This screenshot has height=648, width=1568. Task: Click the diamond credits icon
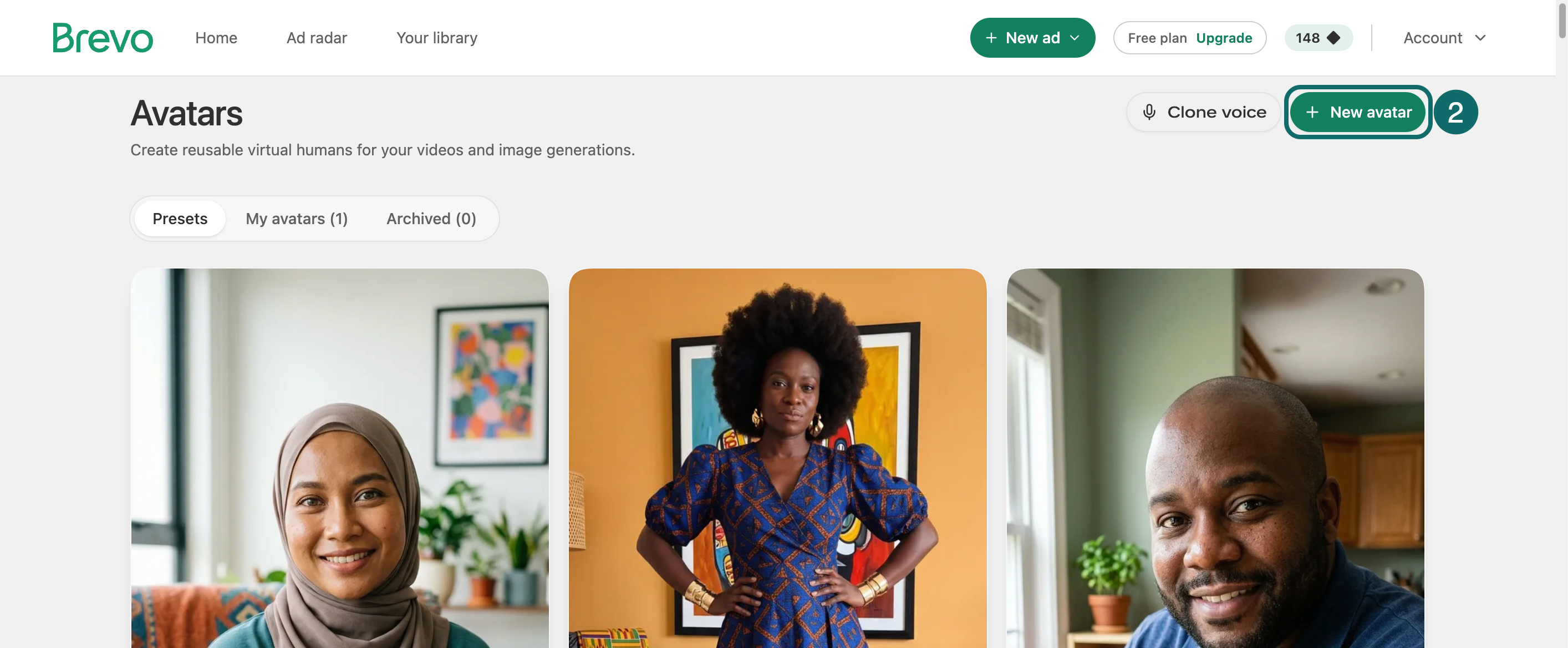1333,38
